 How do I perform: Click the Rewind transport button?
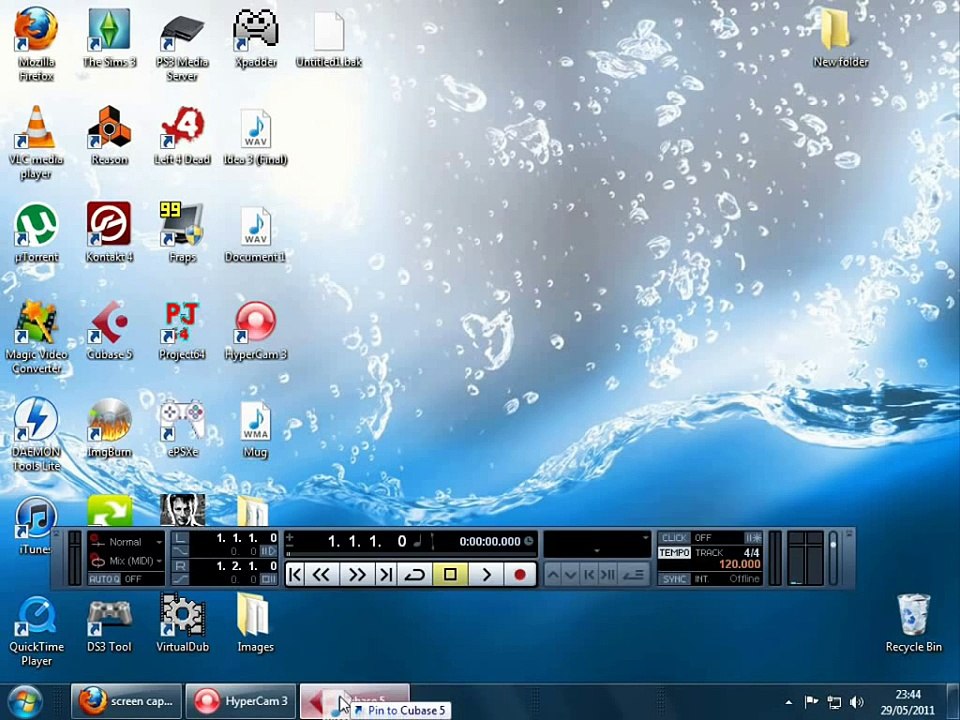click(x=321, y=575)
